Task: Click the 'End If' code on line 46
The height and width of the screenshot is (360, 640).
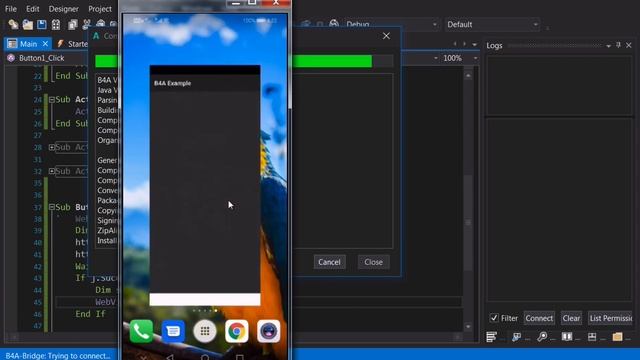Action: point(90,314)
